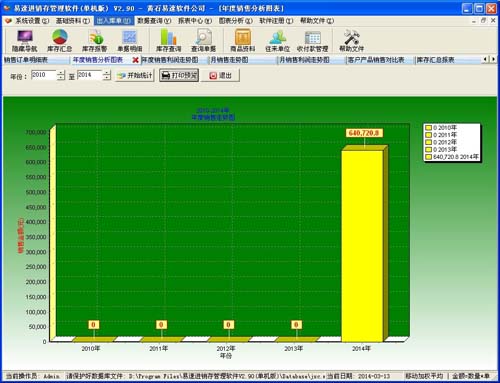Click the start year field showing 2010

[x=44, y=75]
